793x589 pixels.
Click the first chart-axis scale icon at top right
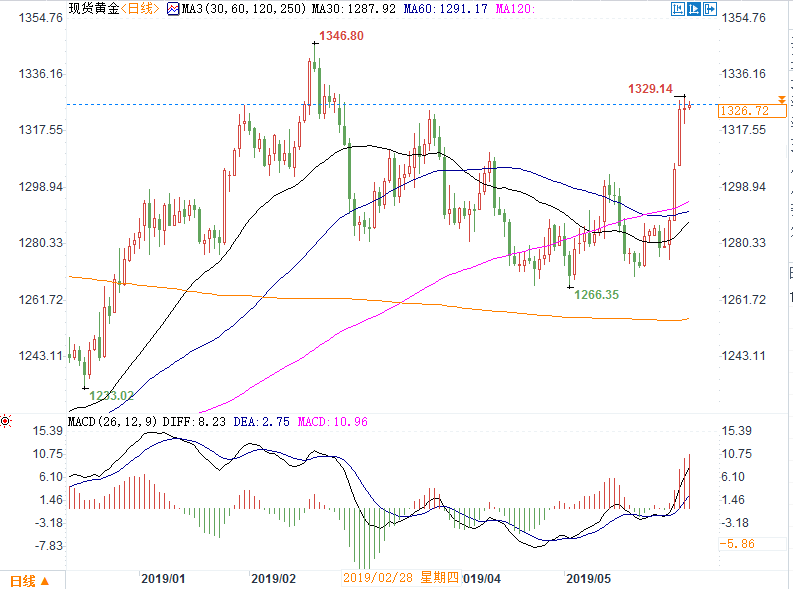point(678,9)
